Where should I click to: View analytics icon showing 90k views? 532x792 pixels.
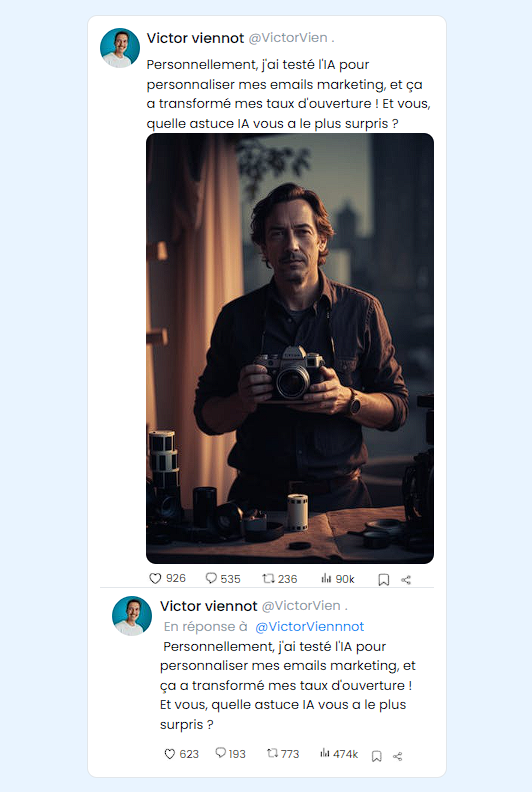[x=326, y=578]
